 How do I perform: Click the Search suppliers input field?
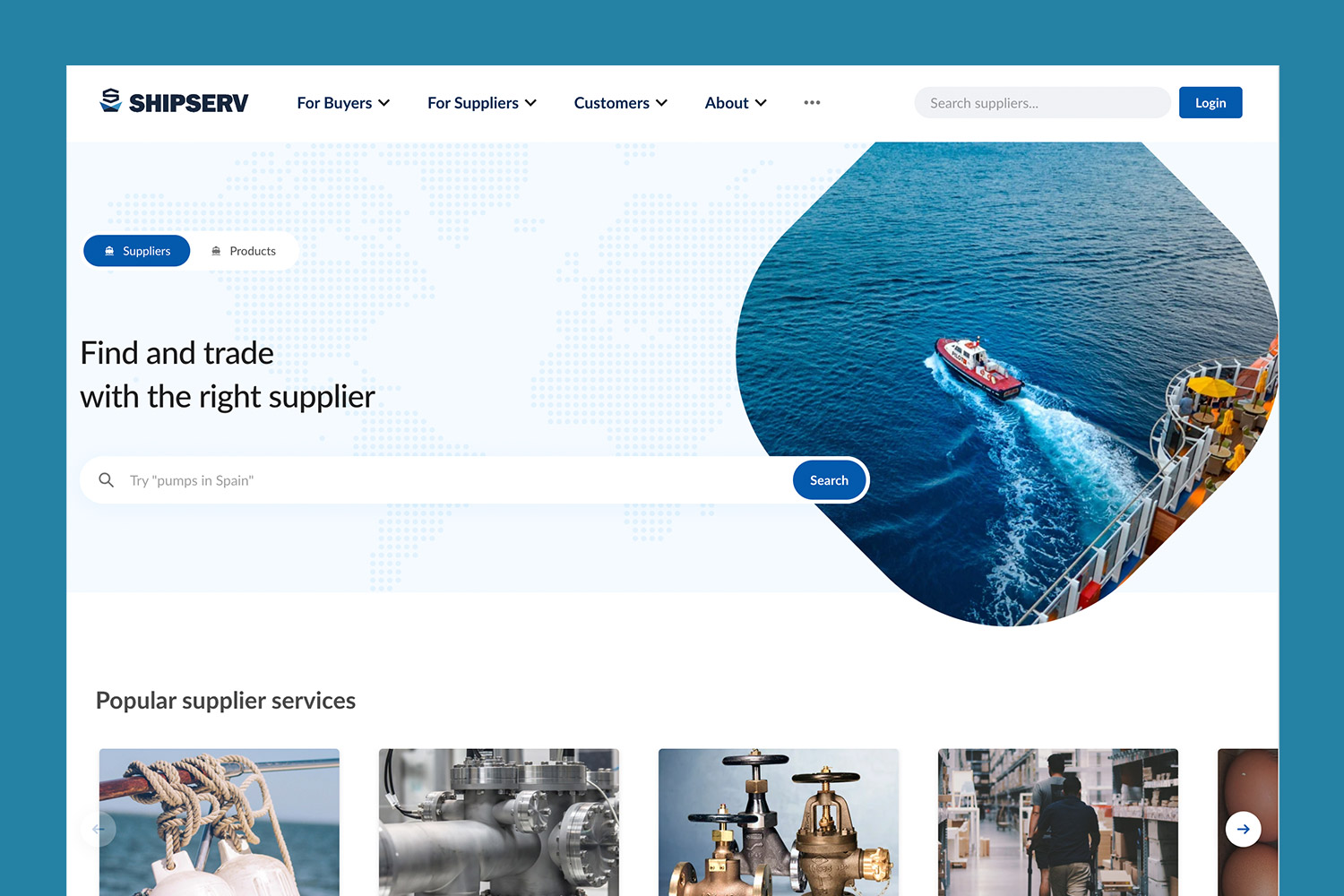[x=1041, y=102]
